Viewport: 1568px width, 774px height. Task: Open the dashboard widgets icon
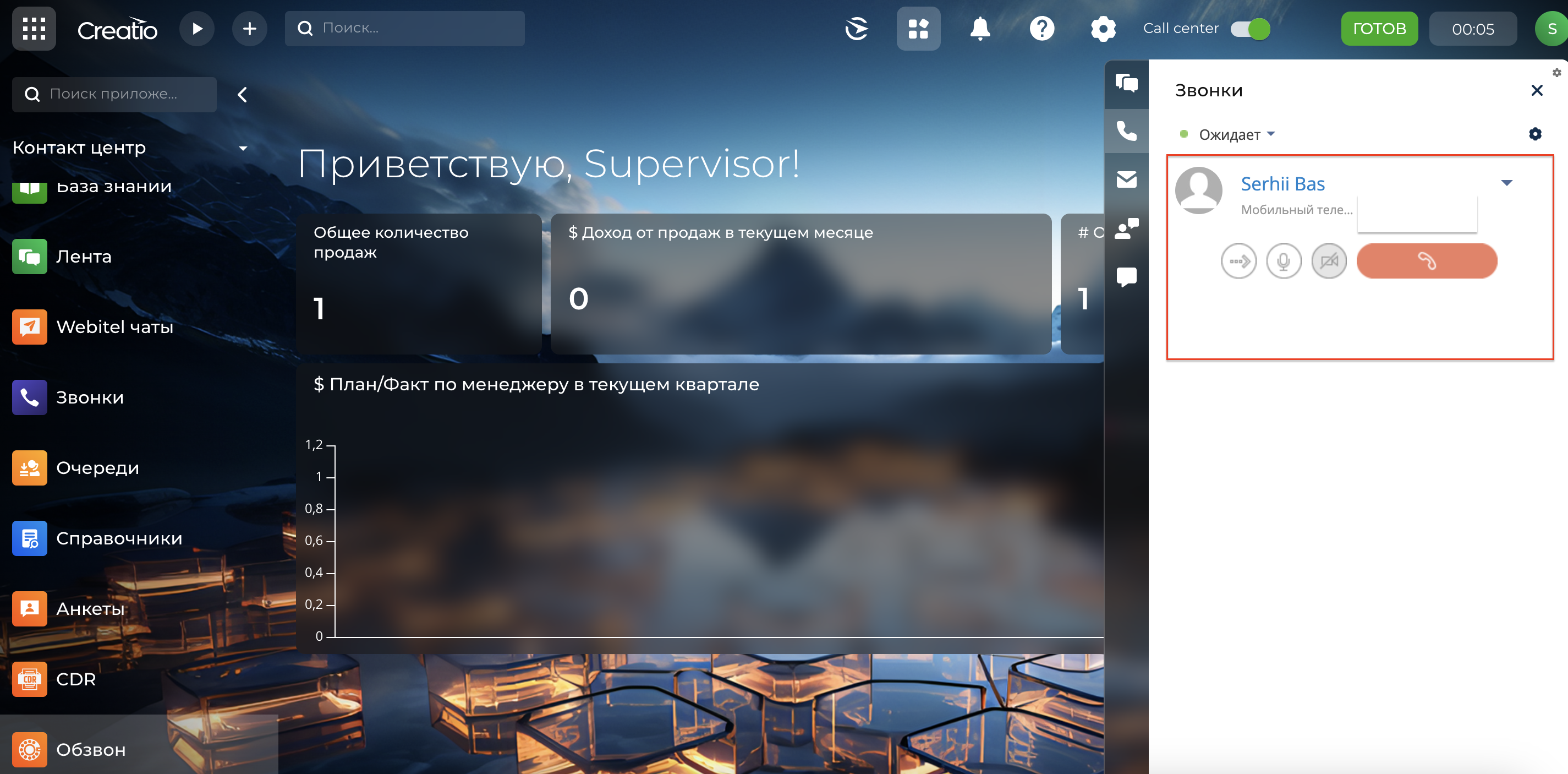[918, 29]
